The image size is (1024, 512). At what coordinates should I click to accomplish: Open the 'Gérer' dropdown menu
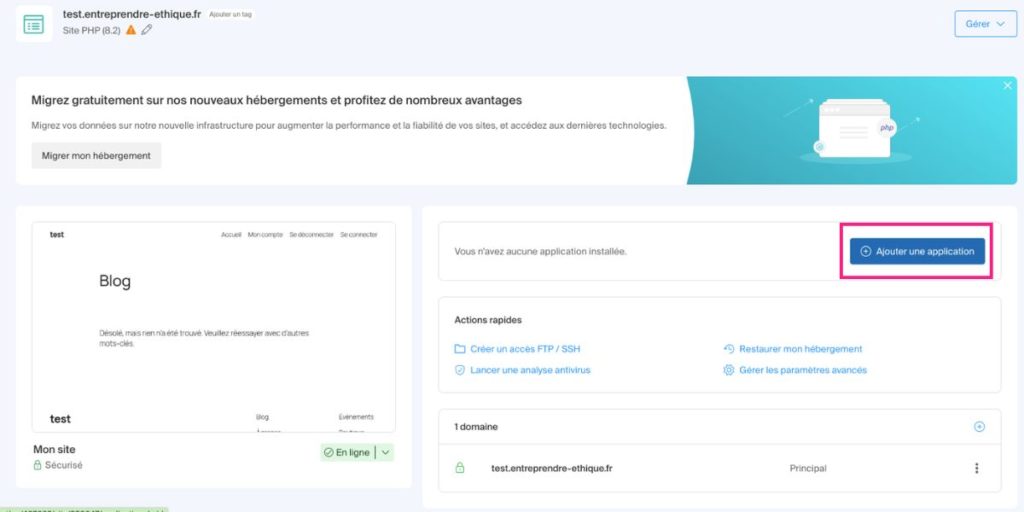pos(985,24)
